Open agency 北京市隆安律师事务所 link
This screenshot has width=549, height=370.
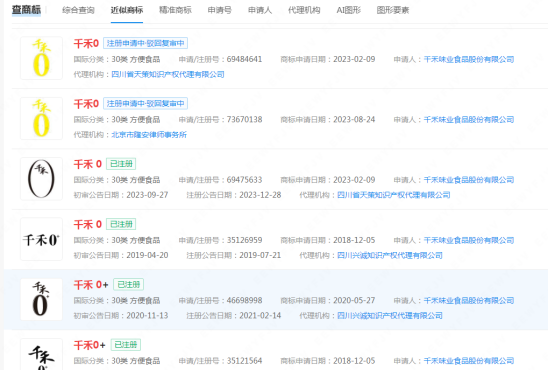coord(149,134)
